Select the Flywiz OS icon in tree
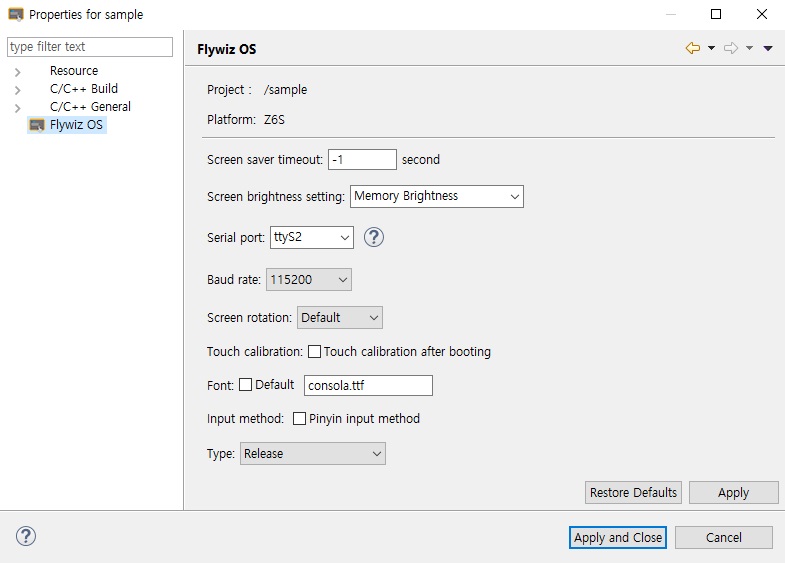The height and width of the screenshot is (563, 785). (x=37, y=125)
